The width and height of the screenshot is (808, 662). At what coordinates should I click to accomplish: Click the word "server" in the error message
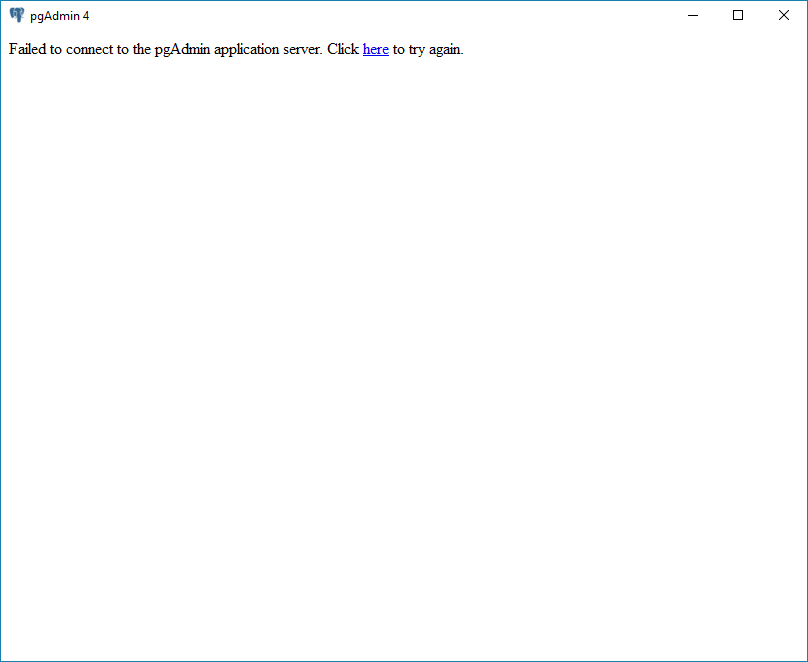tap(304, 49)
